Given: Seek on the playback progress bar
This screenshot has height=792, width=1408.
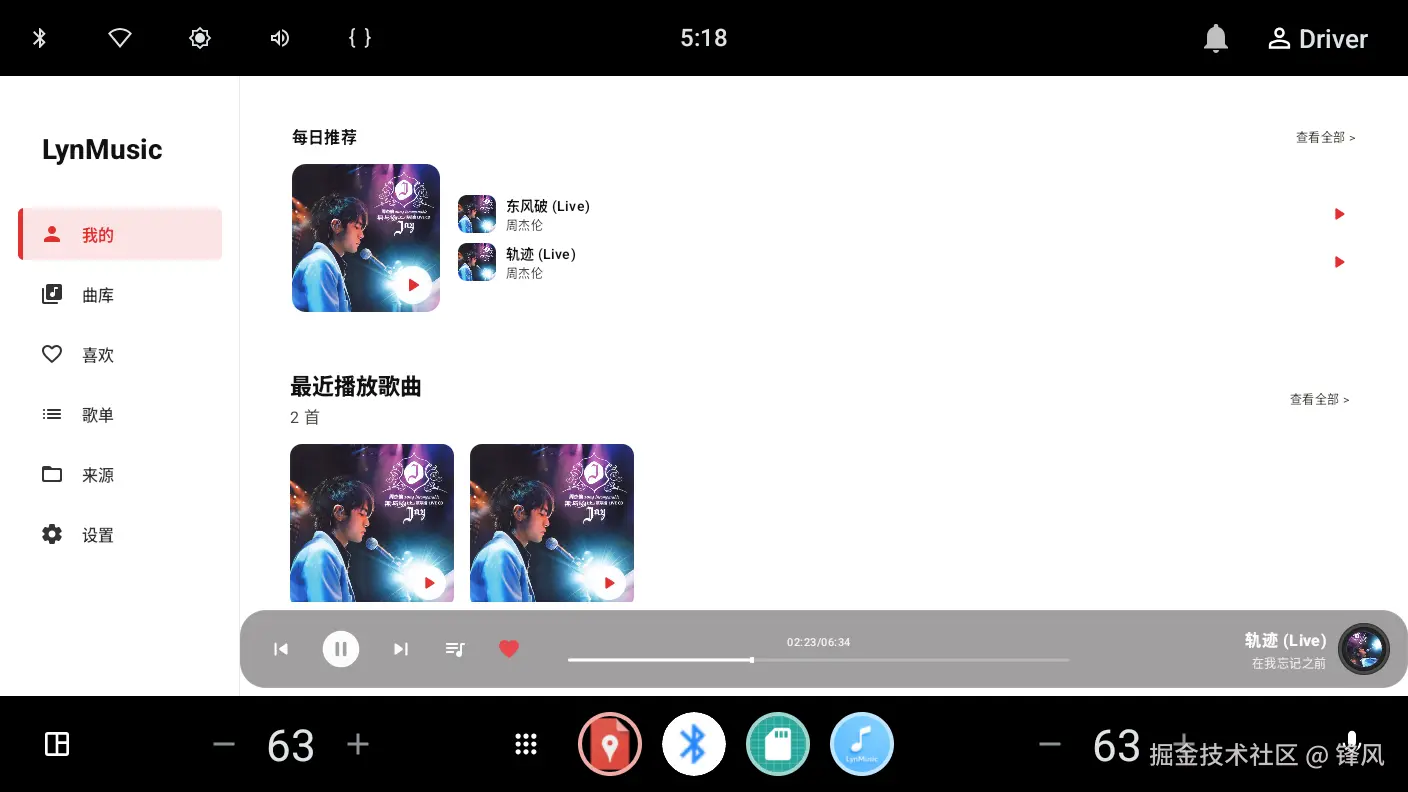Looking at the screenshot, I should tap(818, 660).
